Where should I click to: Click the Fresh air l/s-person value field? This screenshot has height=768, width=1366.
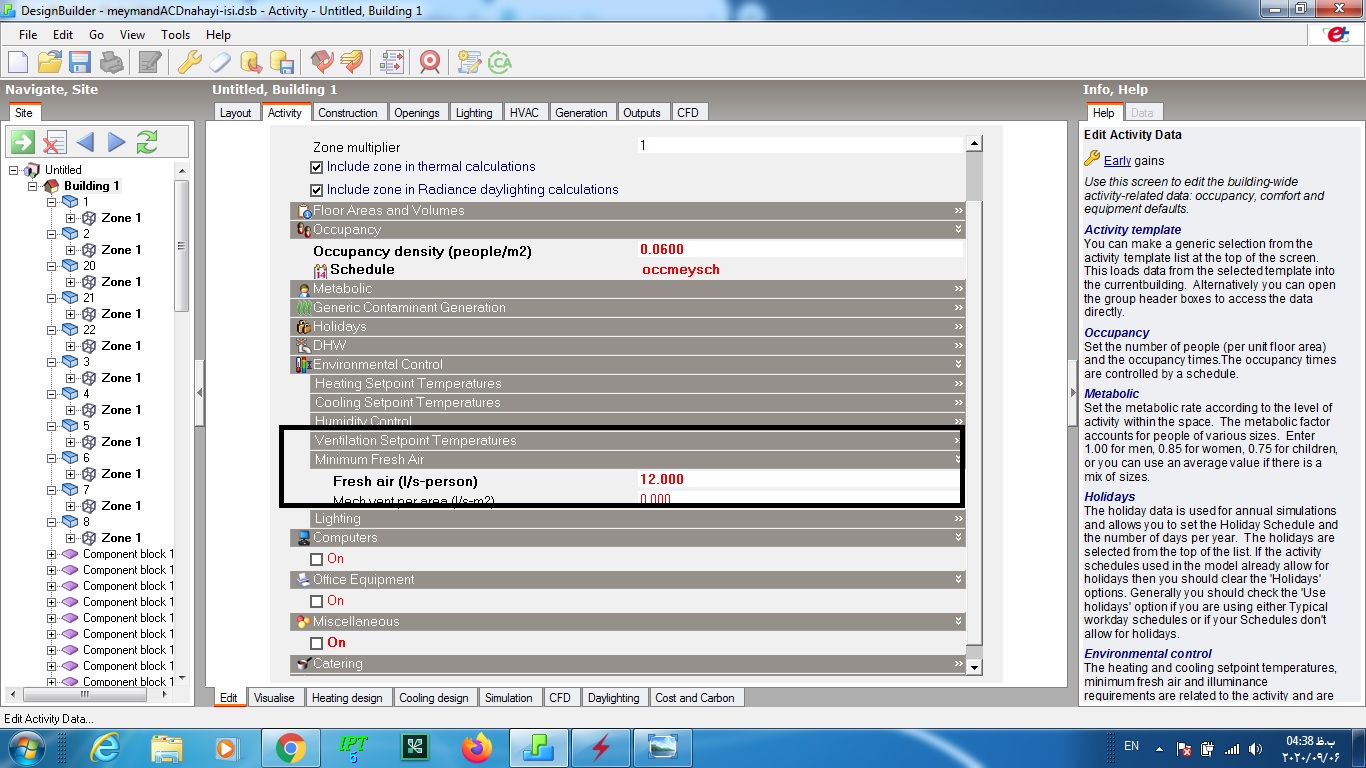[801, 480]
